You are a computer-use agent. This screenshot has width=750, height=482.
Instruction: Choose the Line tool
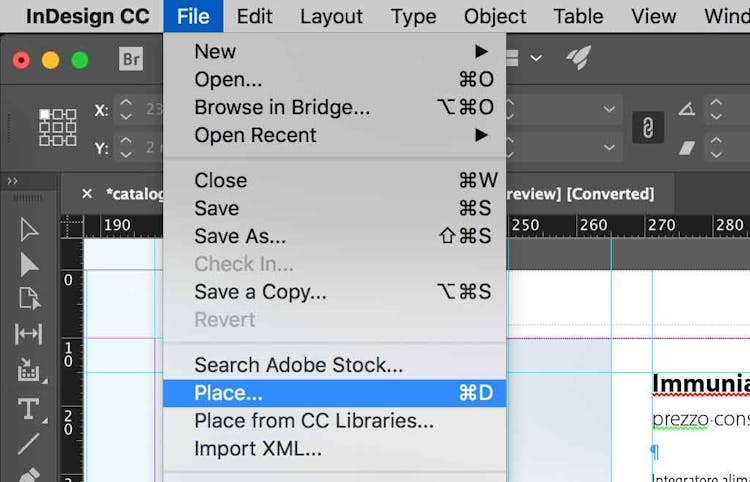coord(29,443)
